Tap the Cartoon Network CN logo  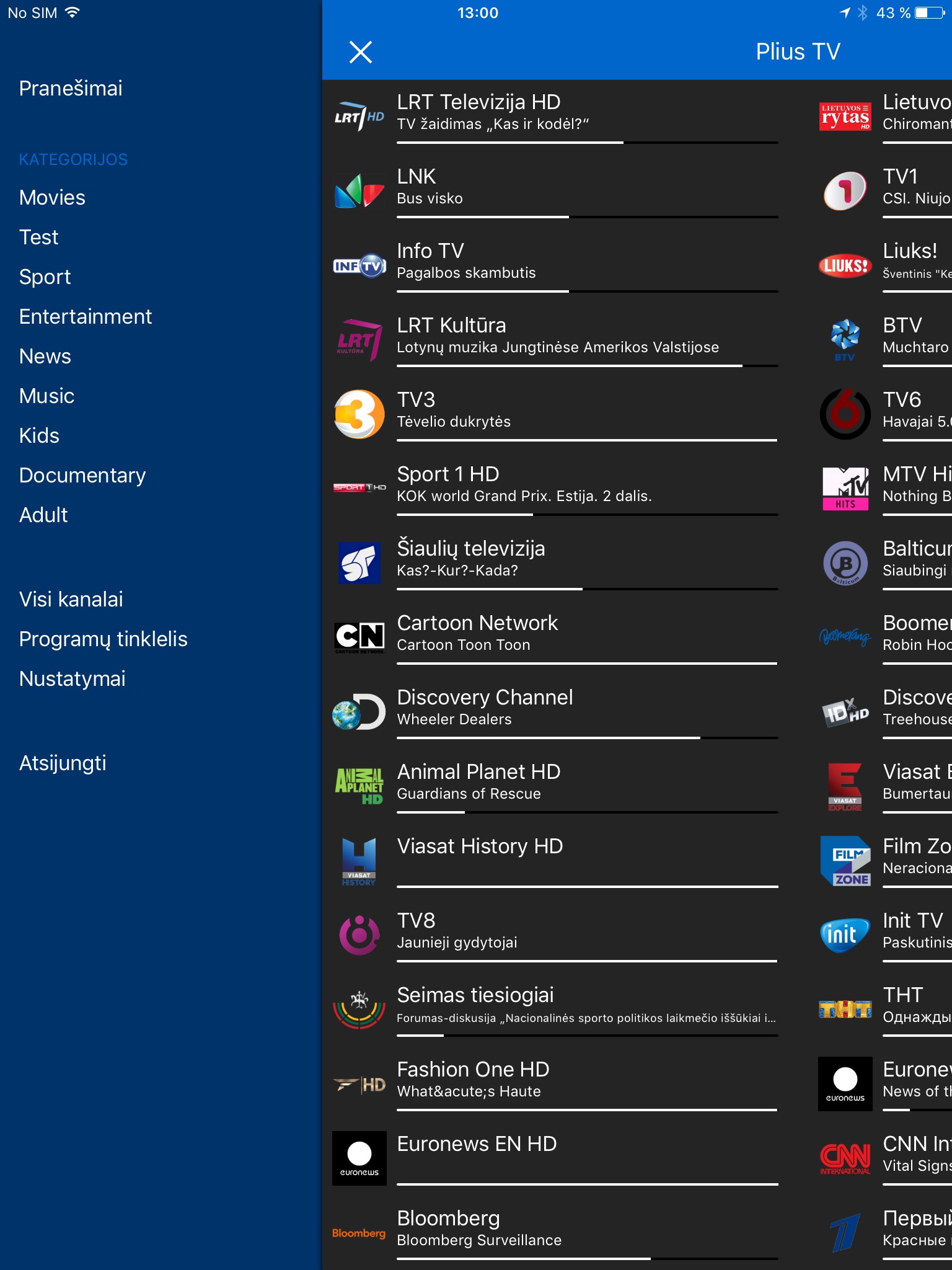pos(359,637)
